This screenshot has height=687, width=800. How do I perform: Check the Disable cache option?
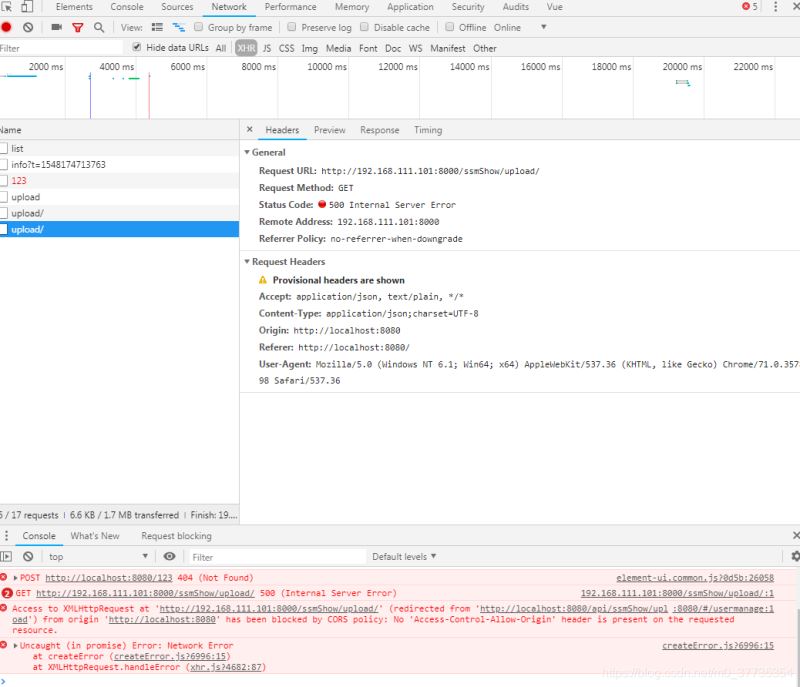pyautogui.click(x=365, y=27)
